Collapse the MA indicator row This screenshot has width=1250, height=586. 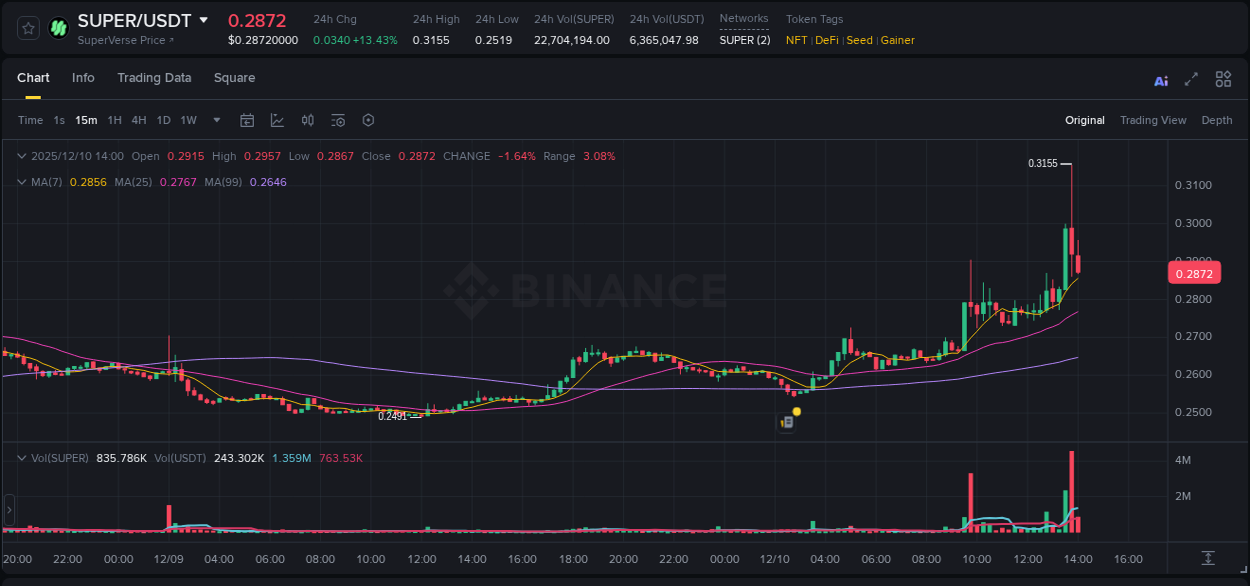[21, 181]
